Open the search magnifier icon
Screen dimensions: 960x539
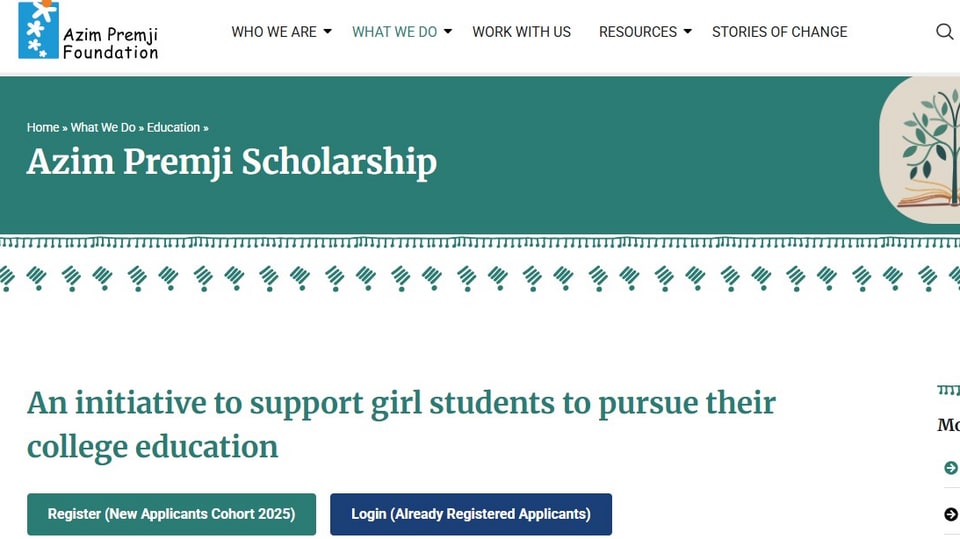click(x=945, y=31)
